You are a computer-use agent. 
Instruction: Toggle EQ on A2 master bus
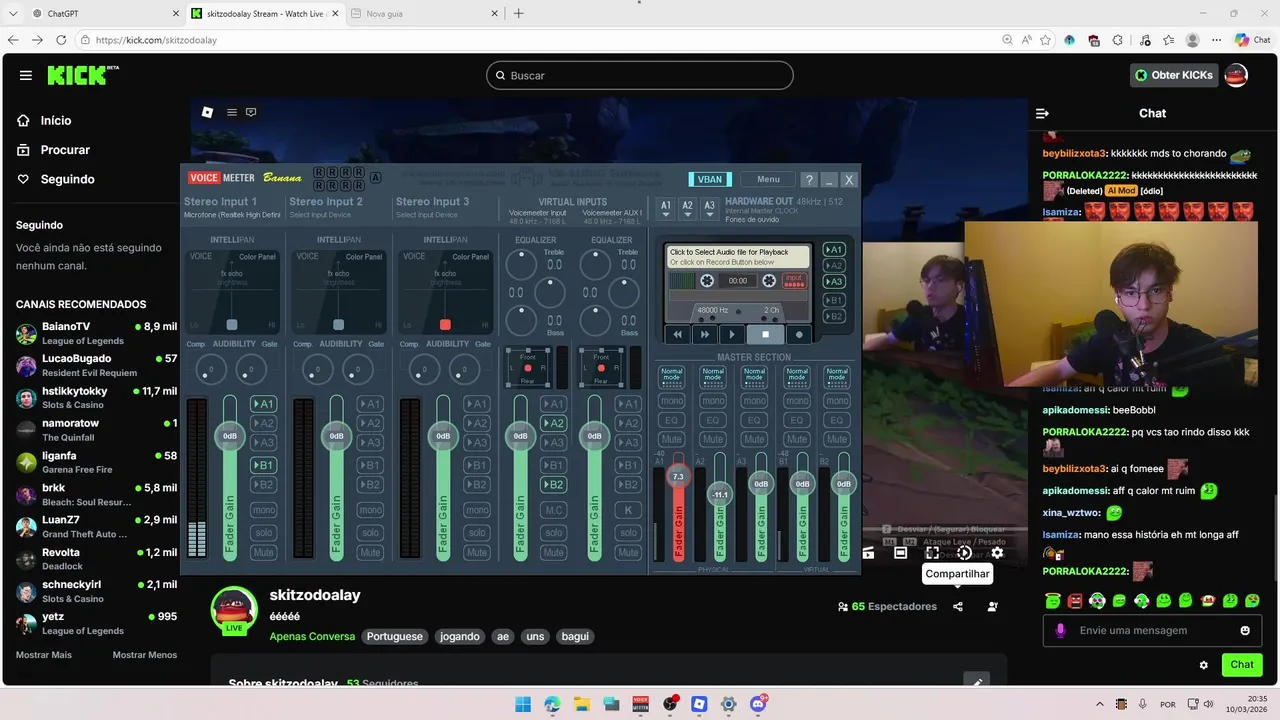[x=713, y=420]
